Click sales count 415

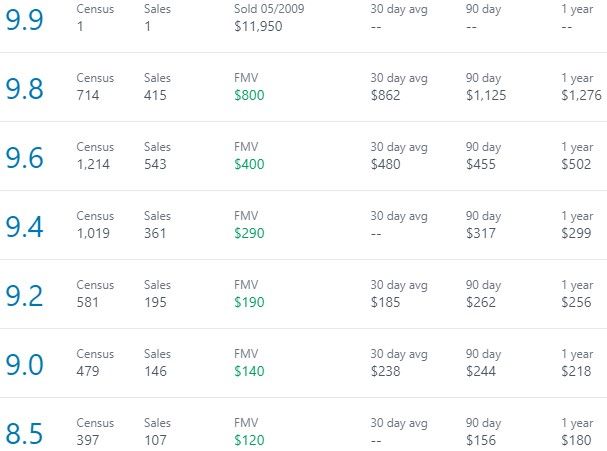(155, 95)
